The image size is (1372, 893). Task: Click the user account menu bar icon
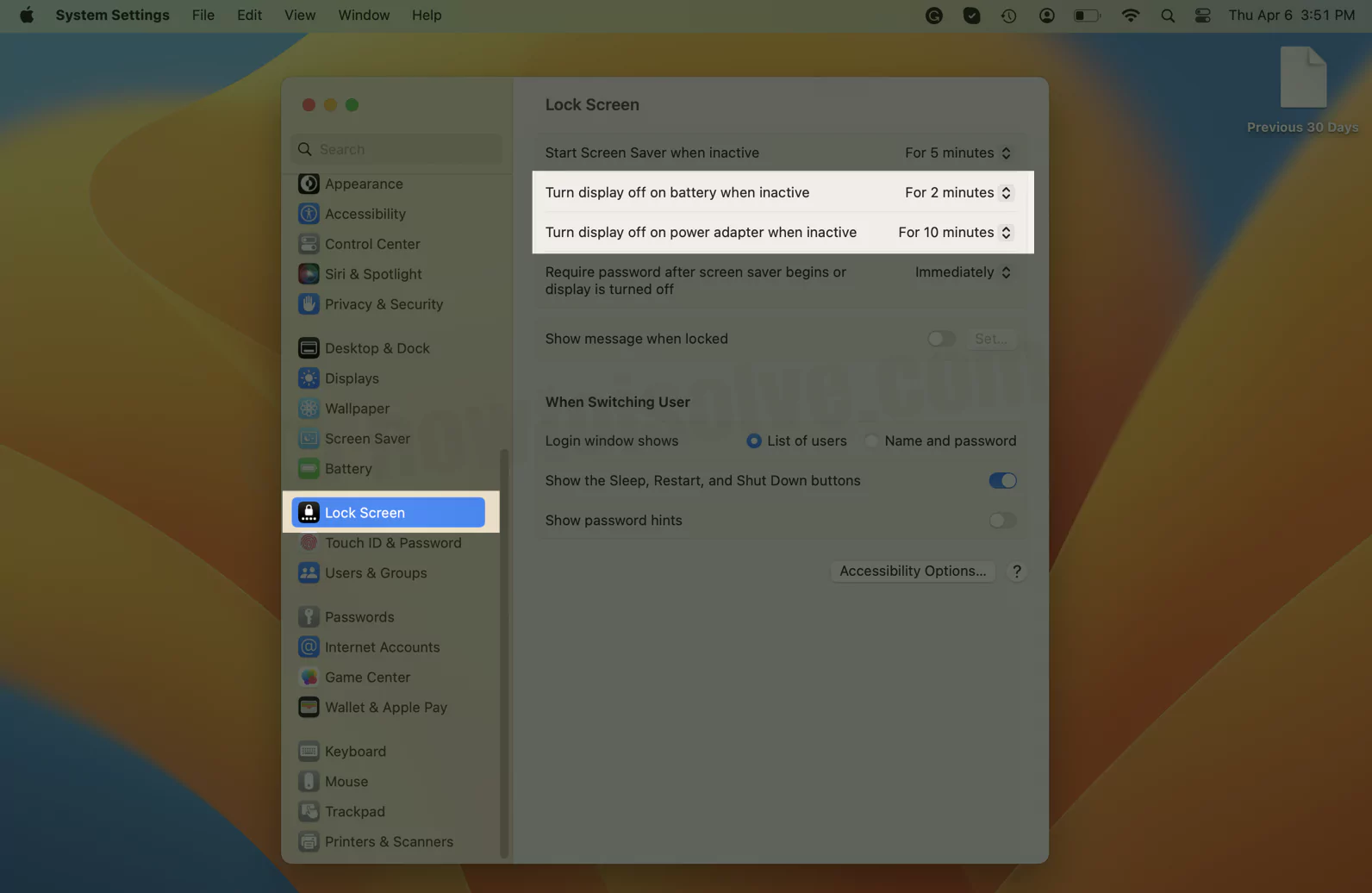(x=1046, y=16)
